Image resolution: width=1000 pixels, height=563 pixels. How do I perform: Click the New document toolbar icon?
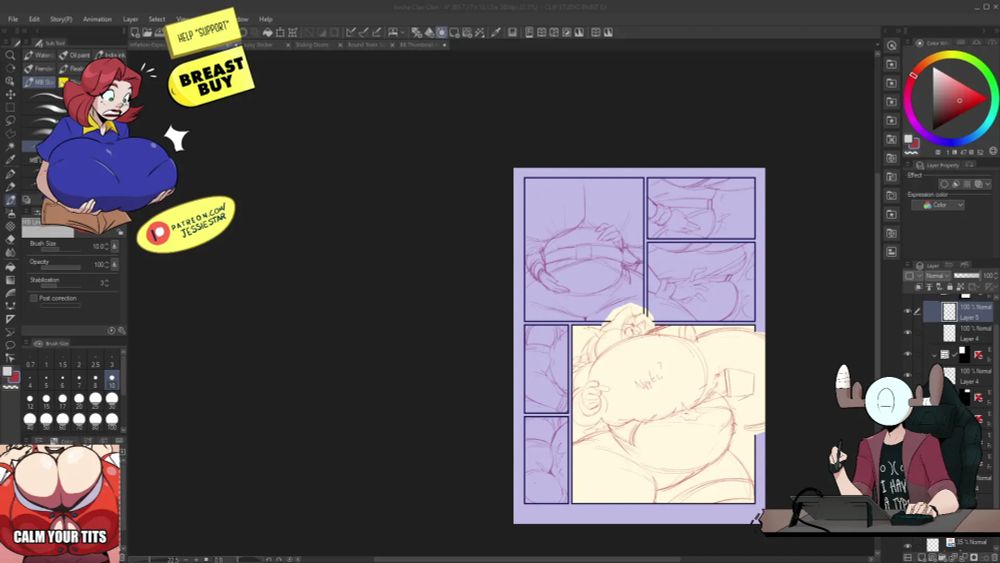pyautogui.click(x=135, y=33)
